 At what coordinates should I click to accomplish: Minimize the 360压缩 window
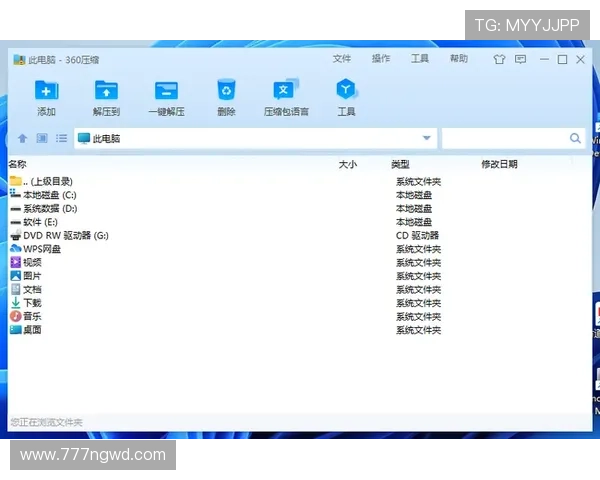(x=544, y=59)
